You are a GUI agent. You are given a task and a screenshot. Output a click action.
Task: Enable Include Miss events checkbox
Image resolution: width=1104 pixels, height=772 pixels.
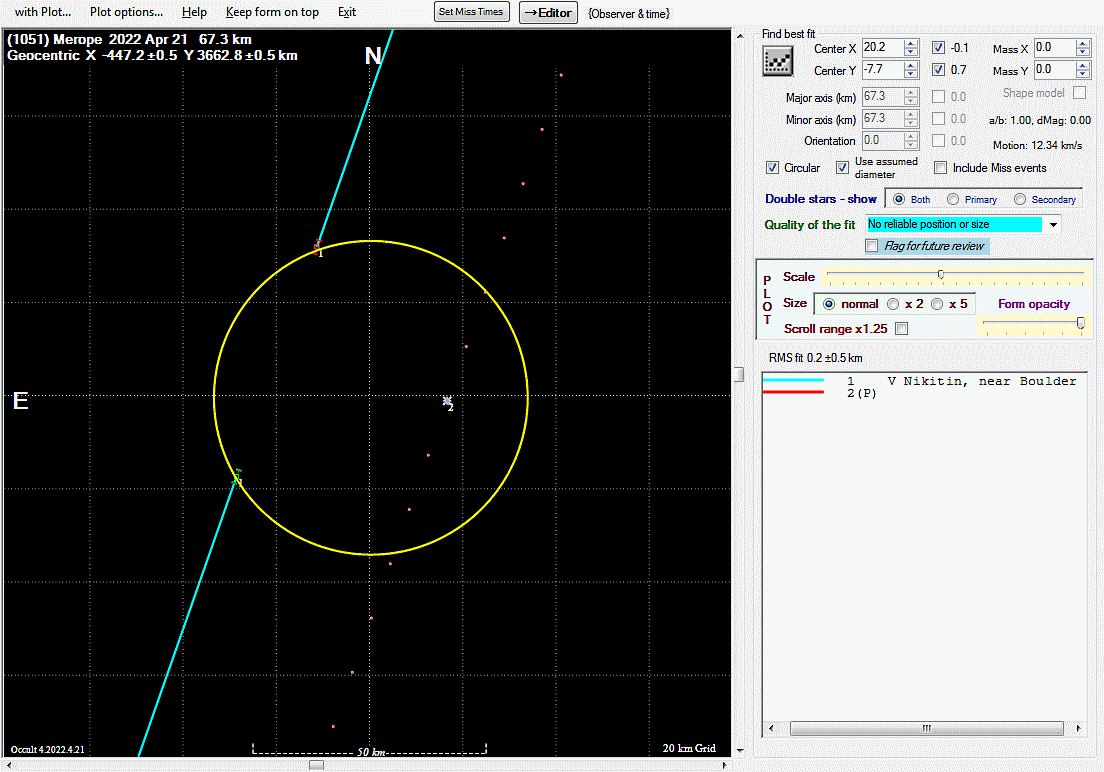[x=941, y=168]
